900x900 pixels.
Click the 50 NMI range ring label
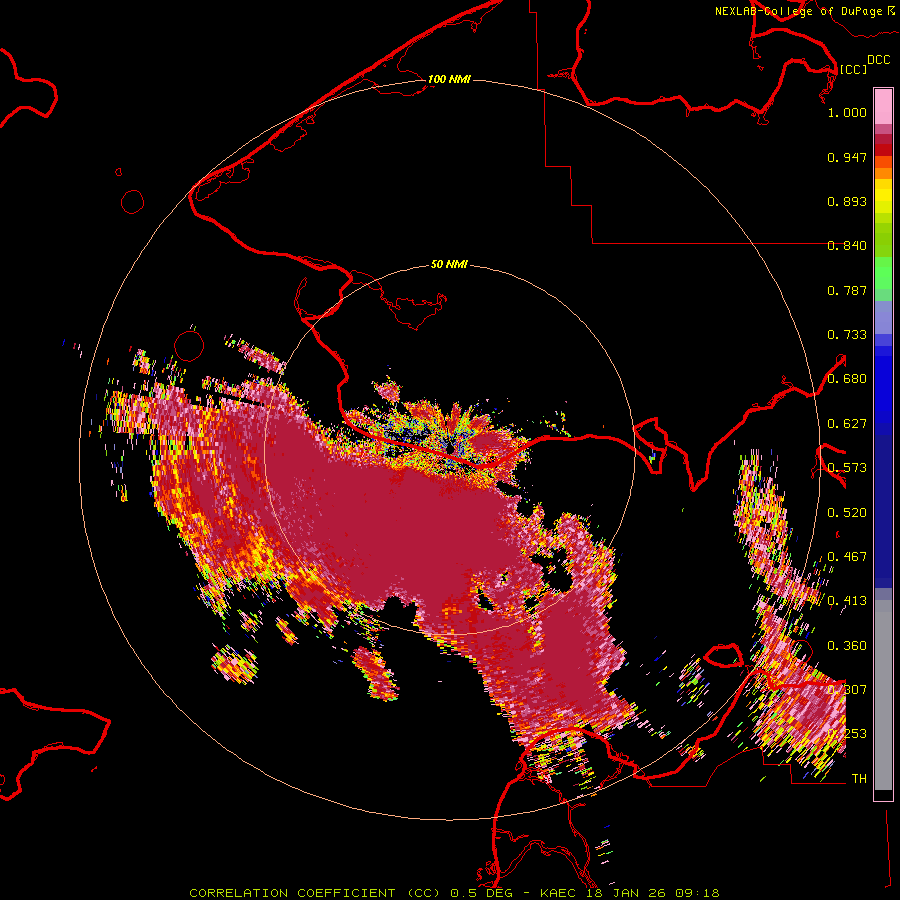[449, 264]
